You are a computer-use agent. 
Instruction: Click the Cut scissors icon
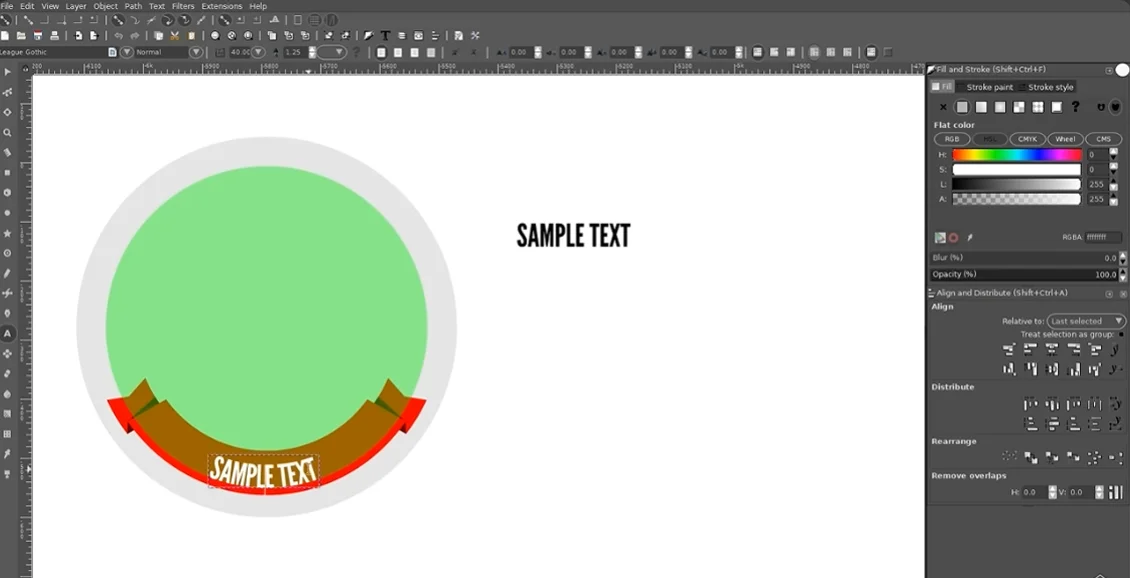click(x=175, y=35)
